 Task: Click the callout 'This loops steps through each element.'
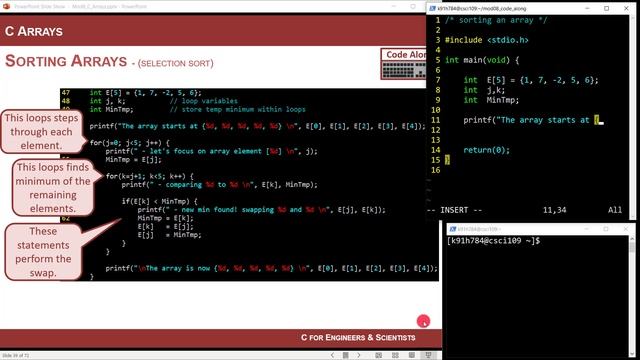[41, 131]
